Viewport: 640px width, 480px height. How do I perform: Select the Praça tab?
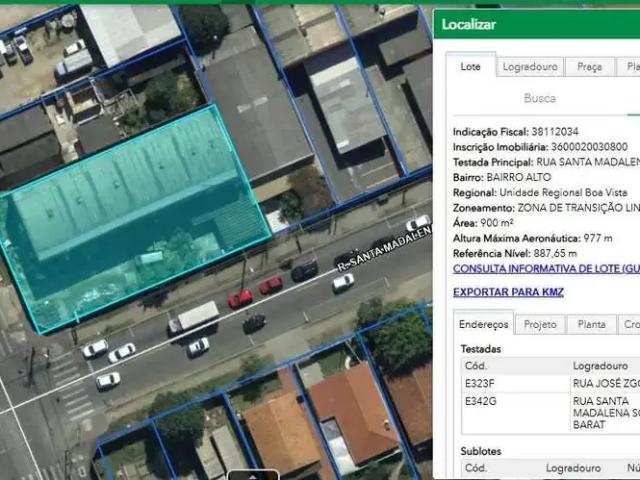589,67
